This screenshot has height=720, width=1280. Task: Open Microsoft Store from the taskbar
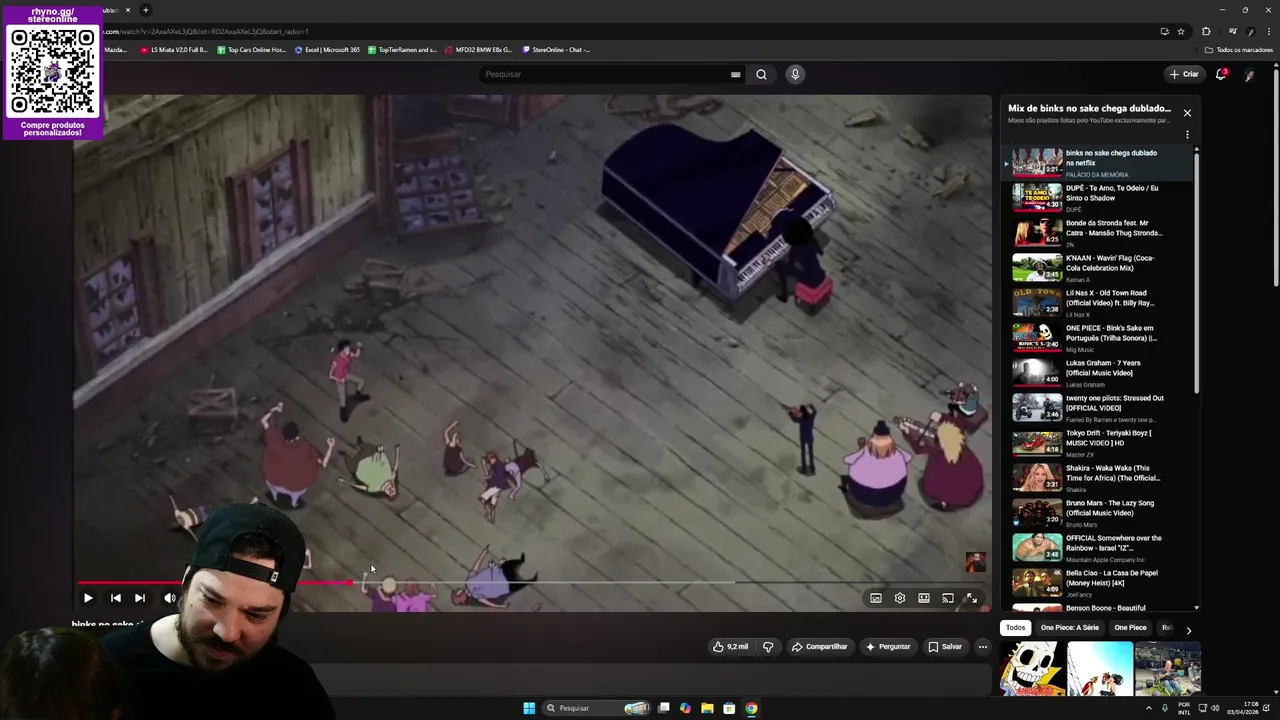click(729, 708)
